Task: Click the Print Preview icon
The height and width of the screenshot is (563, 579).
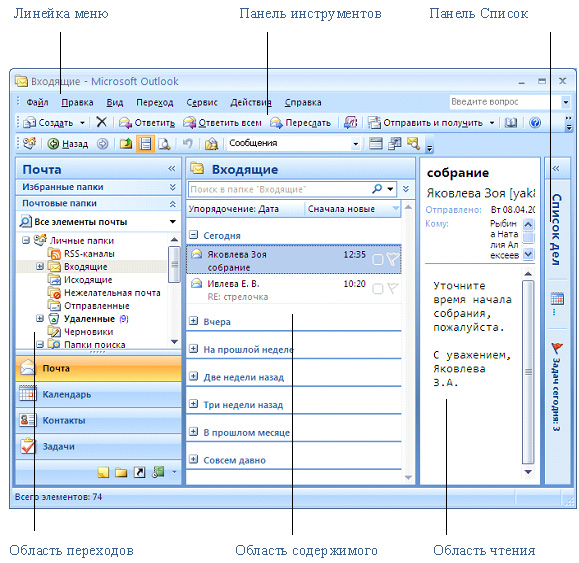Action: pyautogui.click(x=164, y=144)
